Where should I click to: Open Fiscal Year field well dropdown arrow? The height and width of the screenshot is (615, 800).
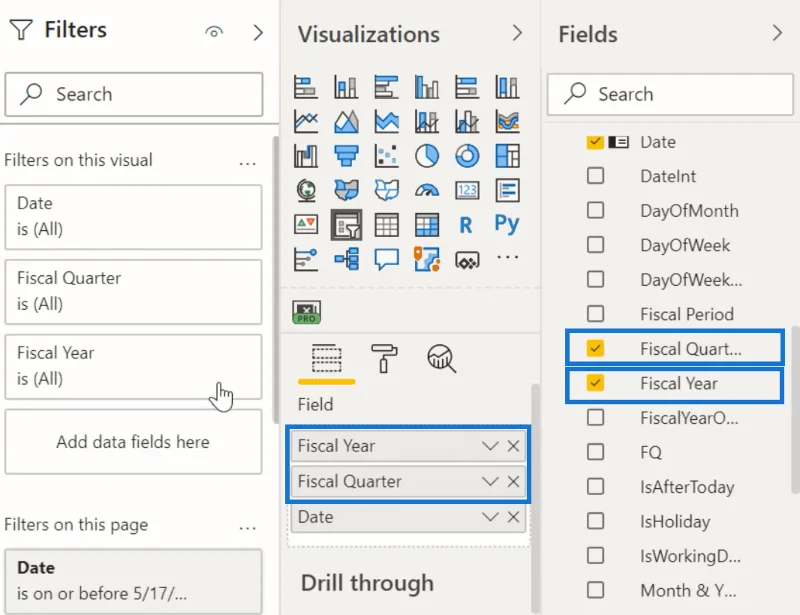[x=490, y=446]
